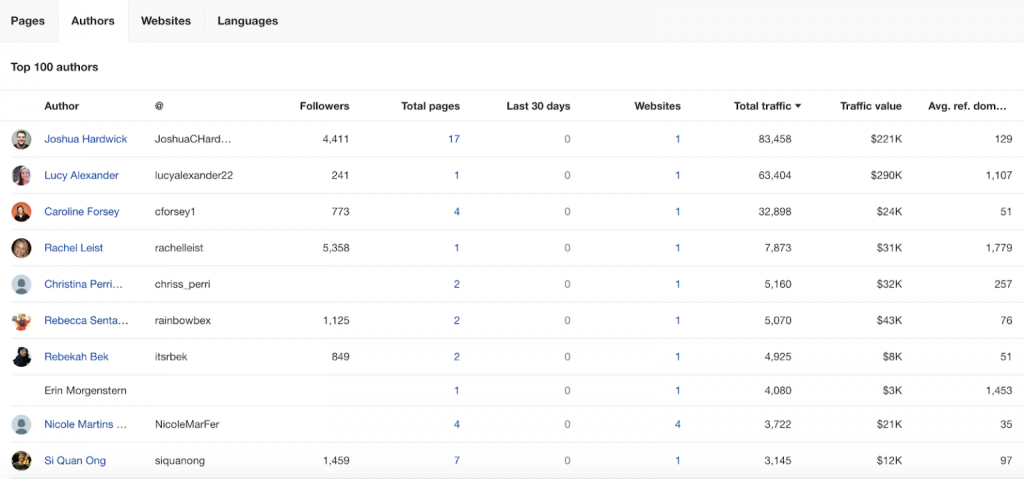Sort by the Followers column header
Viewport: 1024px width, 479px height.
click(325, 106)
